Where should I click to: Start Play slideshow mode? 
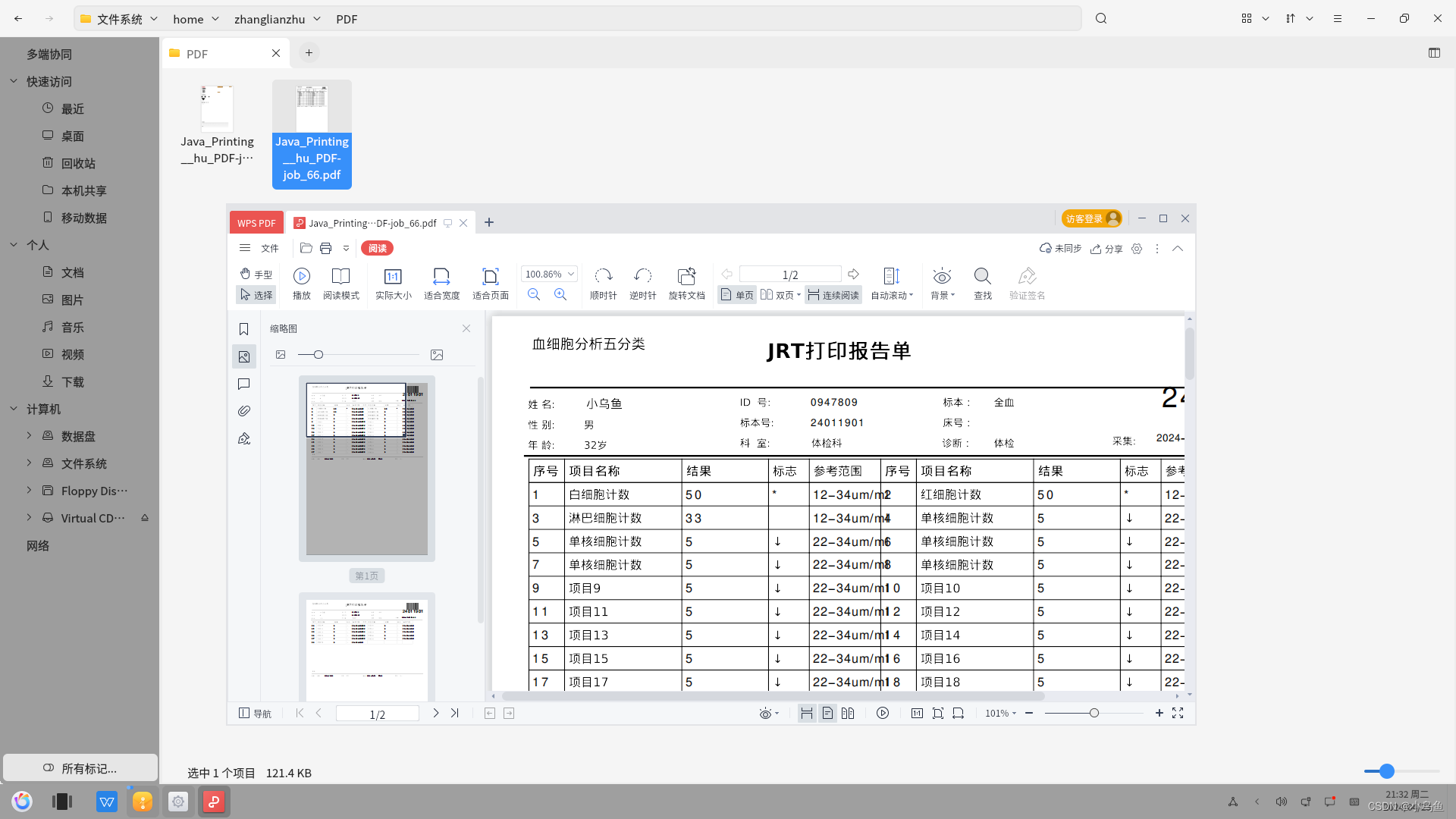click(302, 284)
